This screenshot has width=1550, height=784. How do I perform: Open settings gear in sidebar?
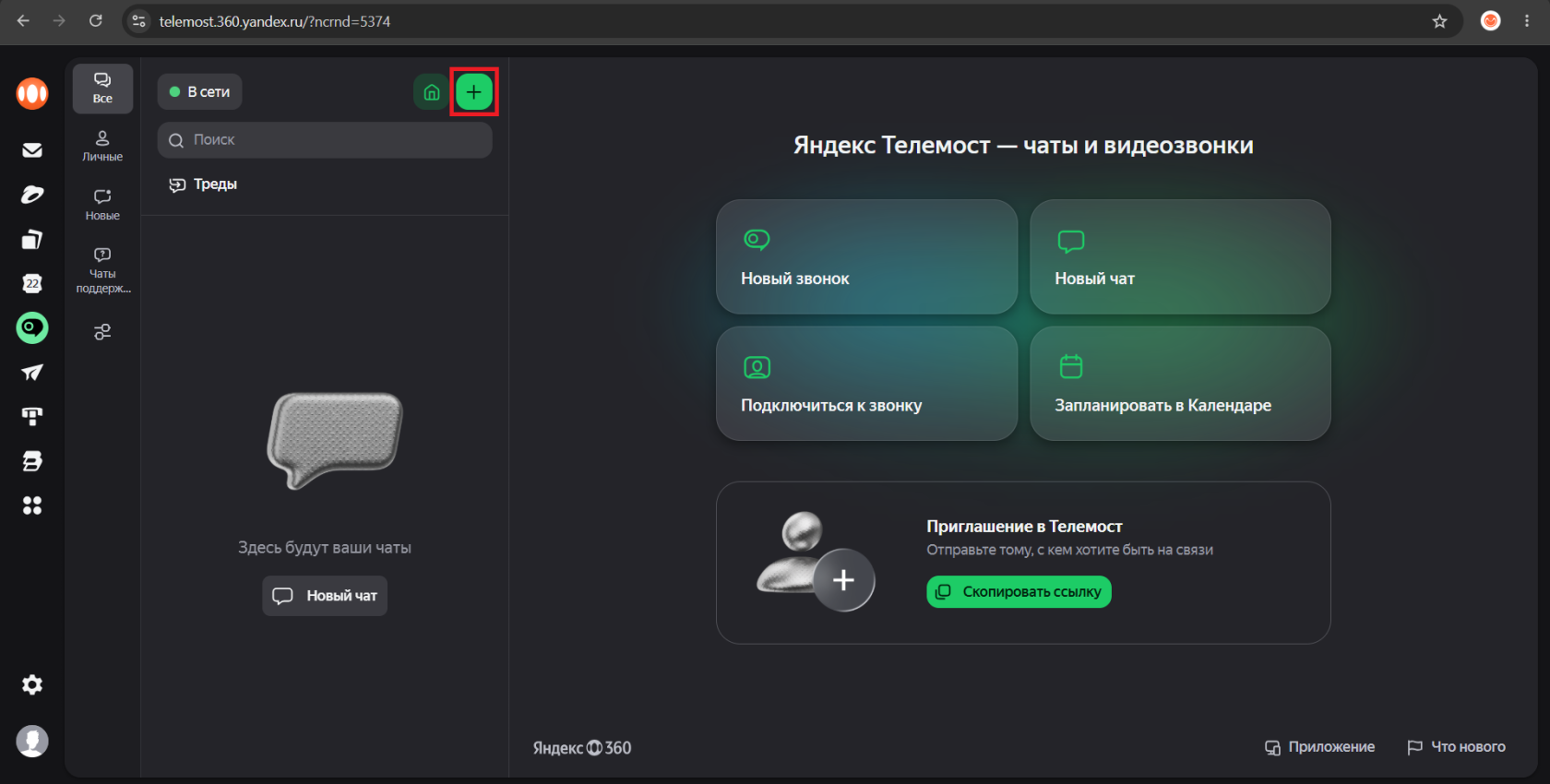32,684
